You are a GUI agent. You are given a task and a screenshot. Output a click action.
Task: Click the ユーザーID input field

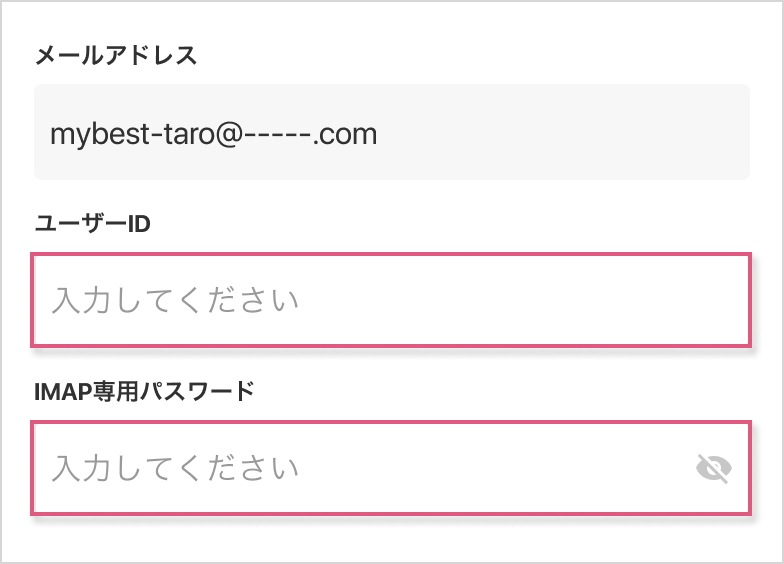point(391,300)
